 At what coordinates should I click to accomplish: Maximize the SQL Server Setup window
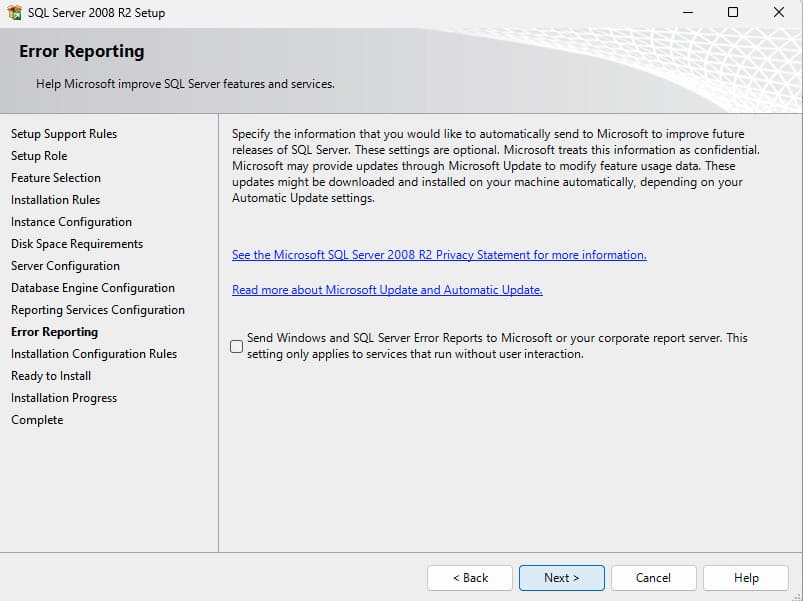732,13
